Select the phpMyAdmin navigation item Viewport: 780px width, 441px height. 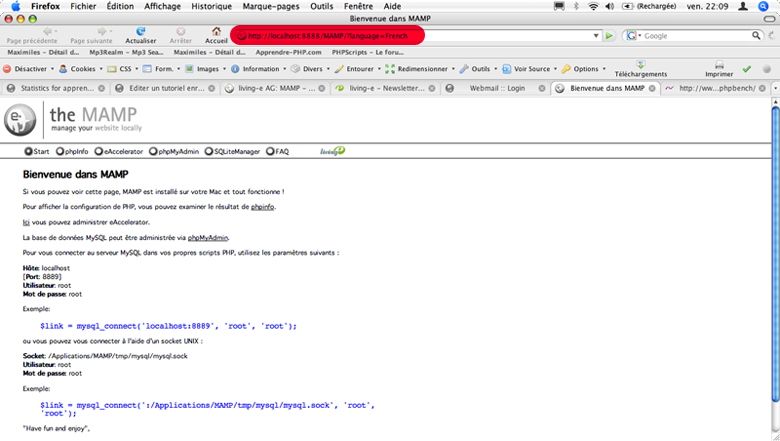point(174,151)
